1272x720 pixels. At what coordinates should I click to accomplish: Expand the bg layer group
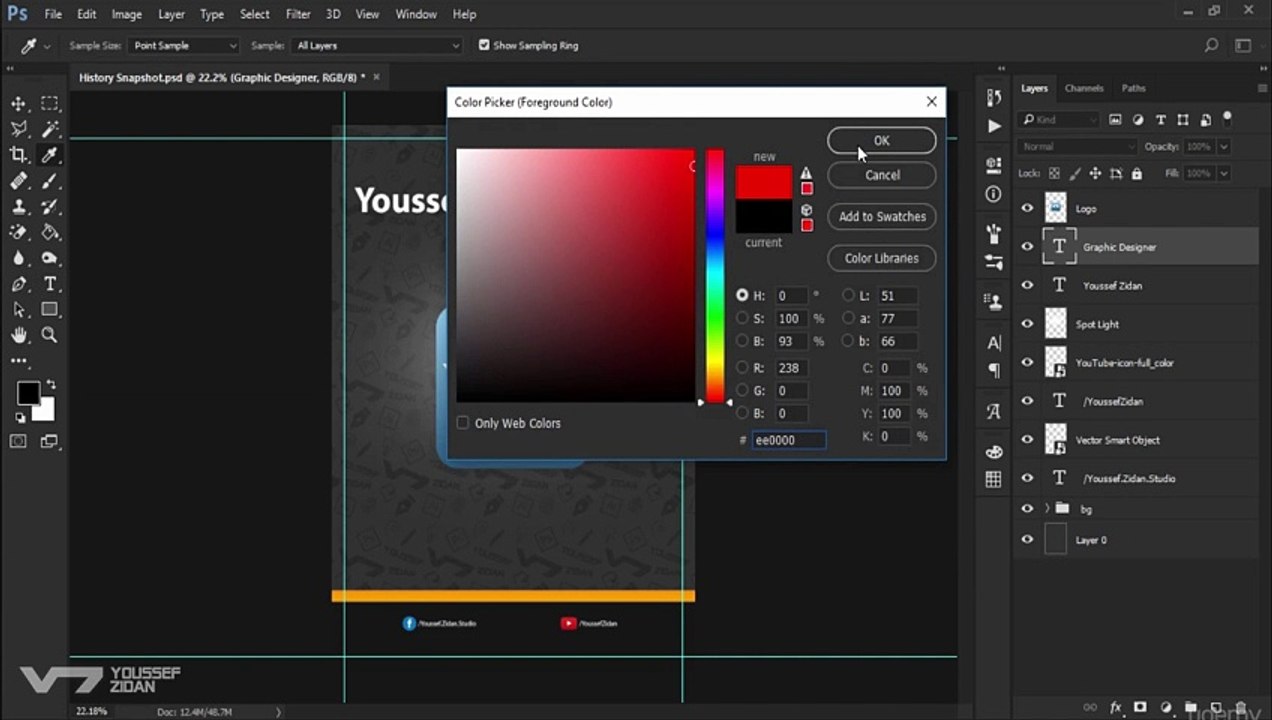click(1046, 509)
